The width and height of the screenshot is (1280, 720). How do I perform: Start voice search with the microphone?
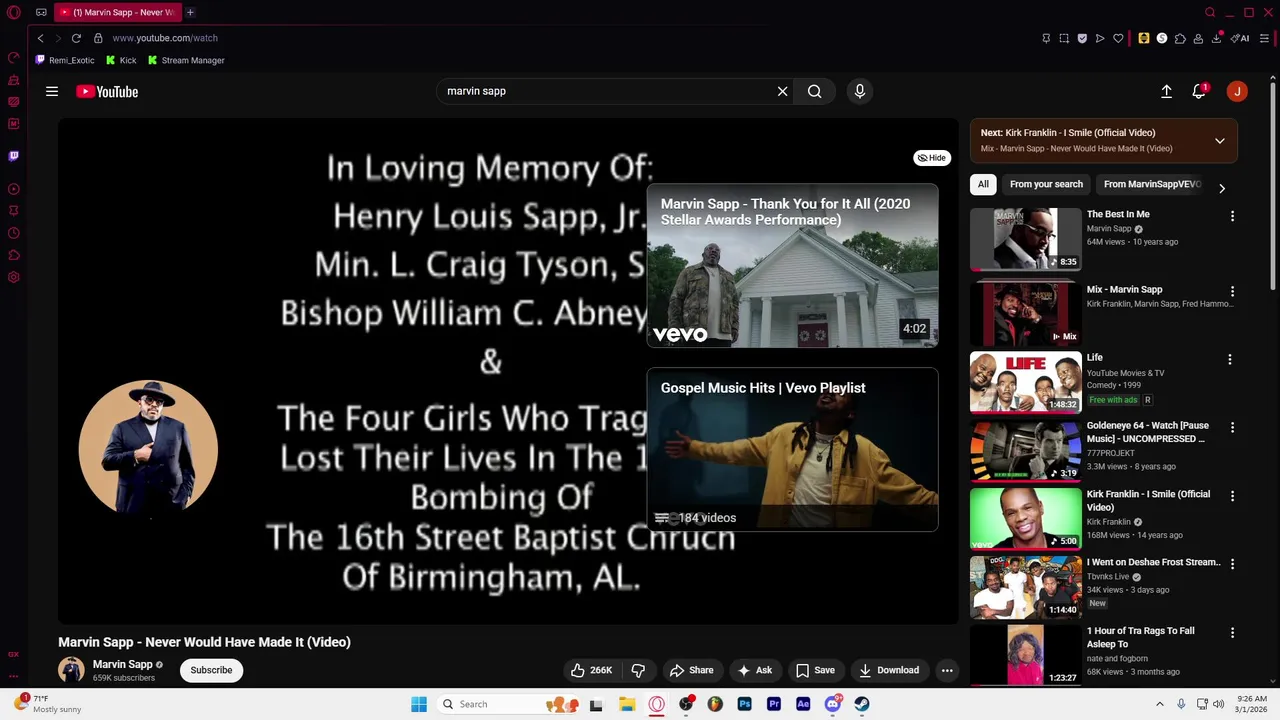coord(859,91)
